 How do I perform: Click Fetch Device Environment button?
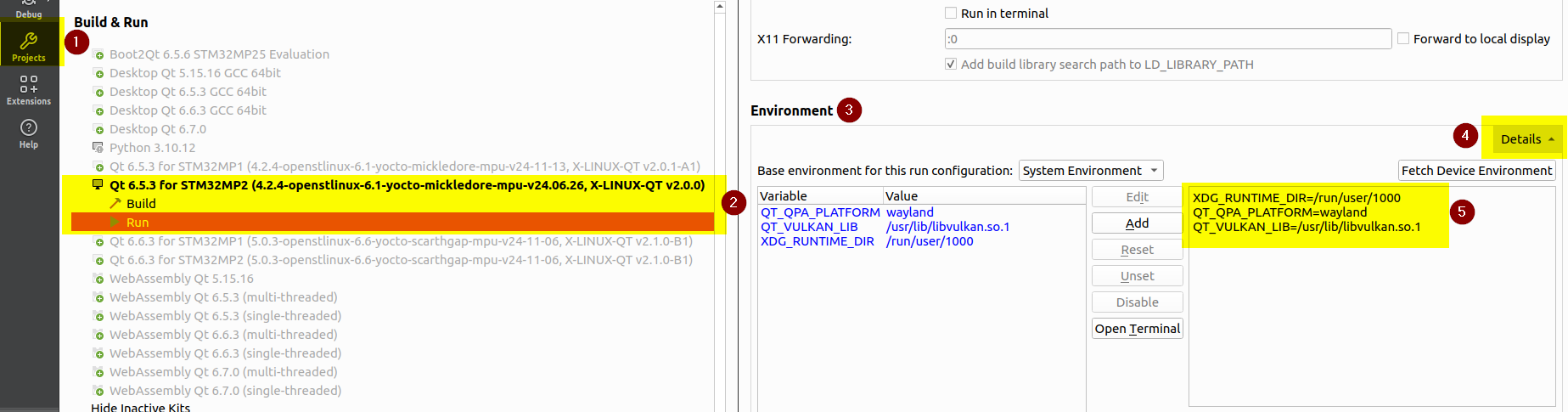click(1476, 171)
